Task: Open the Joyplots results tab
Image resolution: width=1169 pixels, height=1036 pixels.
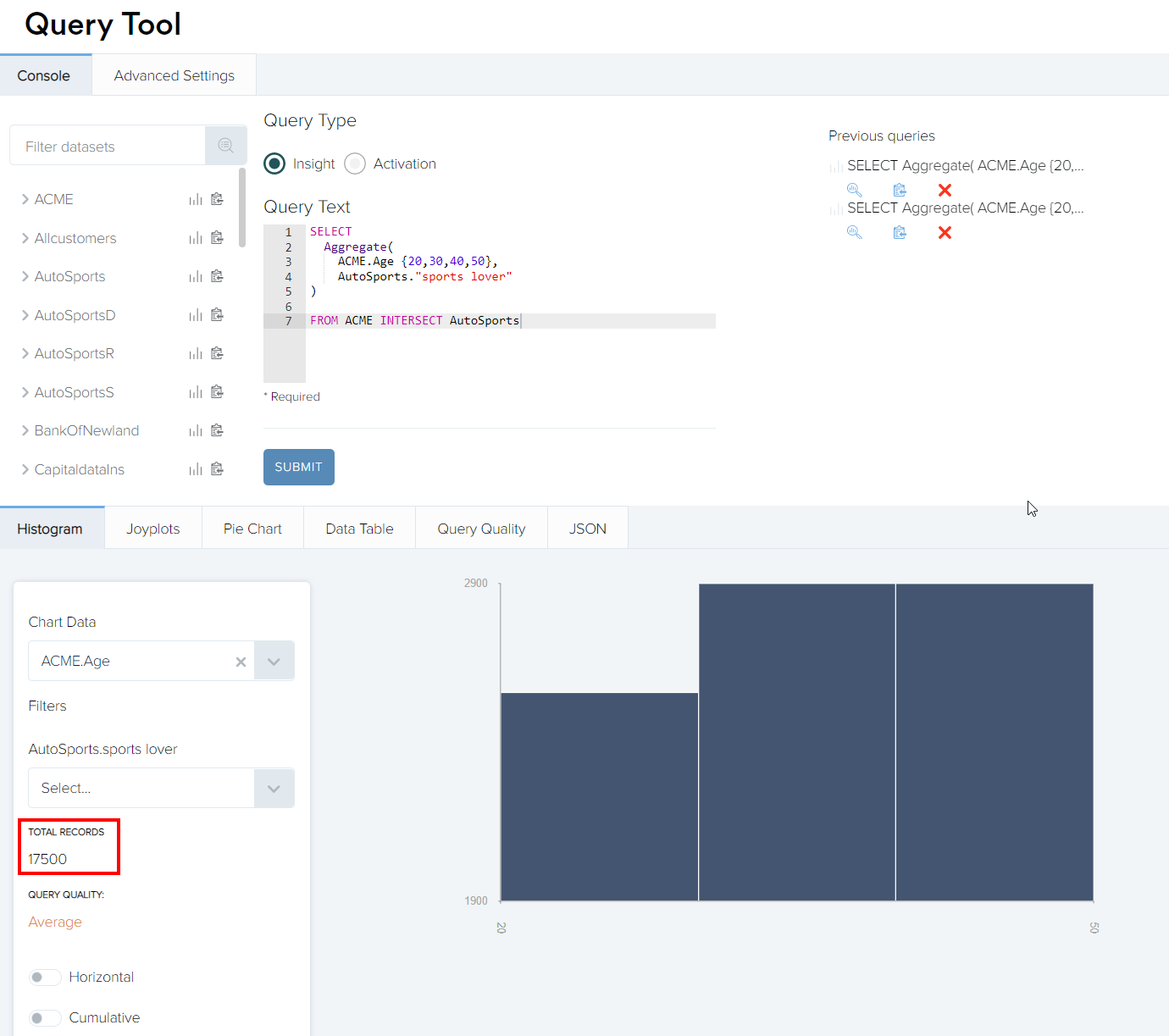Action: (153, 529)
